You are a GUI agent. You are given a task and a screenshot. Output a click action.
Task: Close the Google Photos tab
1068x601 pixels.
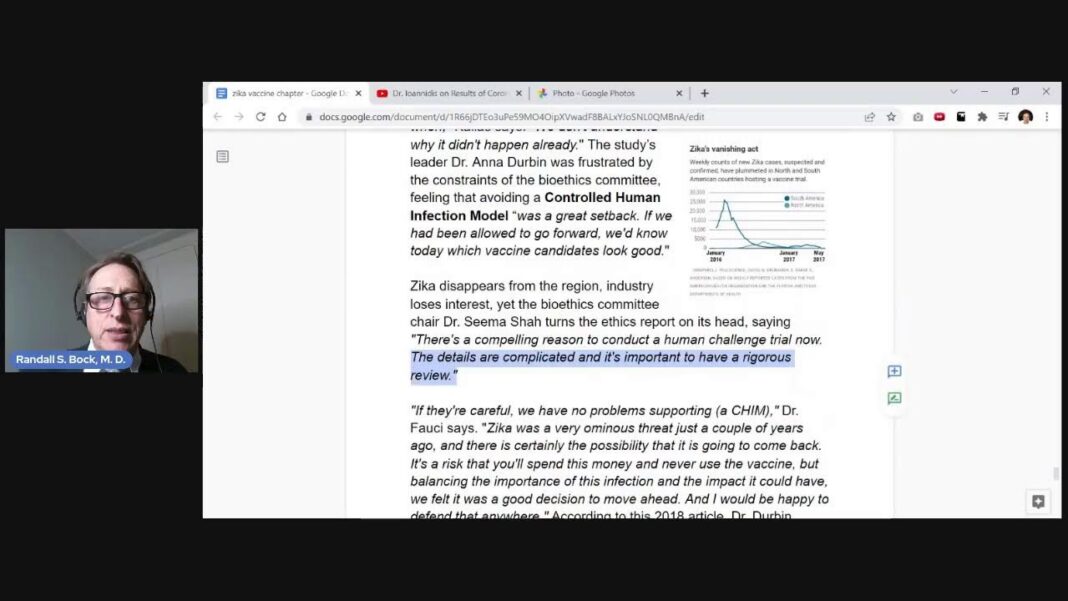pos(679,93)
